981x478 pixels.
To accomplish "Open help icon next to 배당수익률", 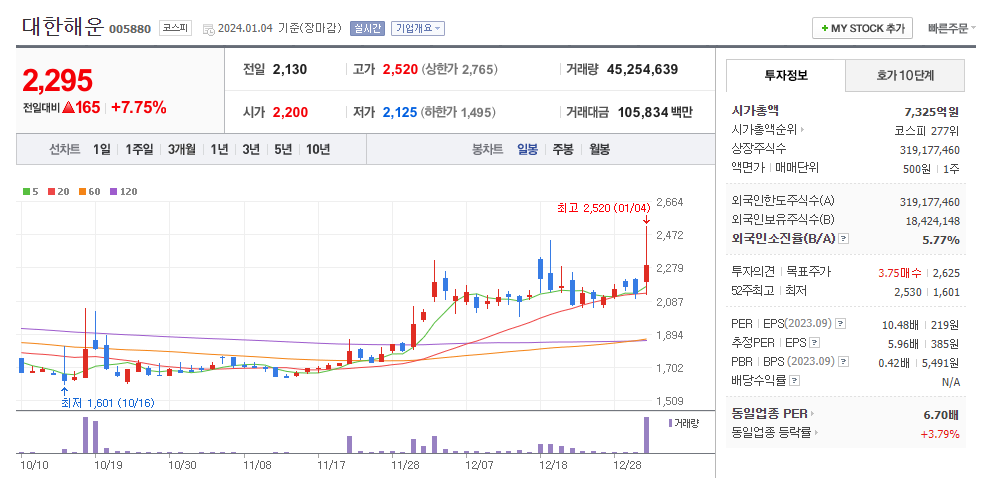I will [x=794, y=380].
